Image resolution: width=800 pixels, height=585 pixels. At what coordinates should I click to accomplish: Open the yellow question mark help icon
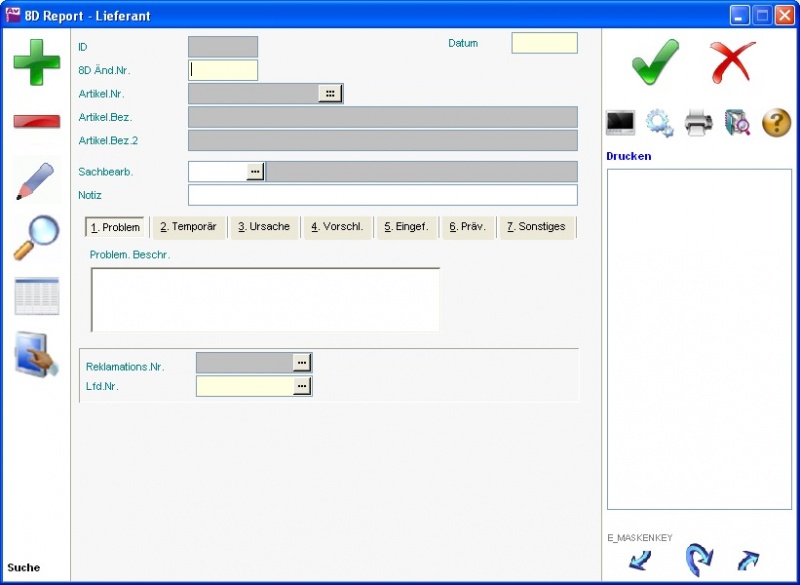click(777, 123)
